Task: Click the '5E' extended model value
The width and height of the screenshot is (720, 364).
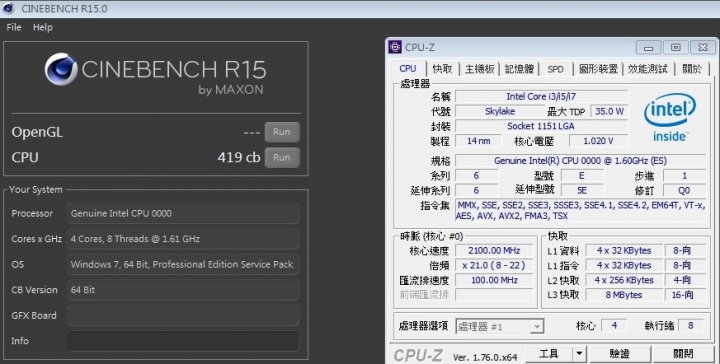Action: (x=582, y=190)
